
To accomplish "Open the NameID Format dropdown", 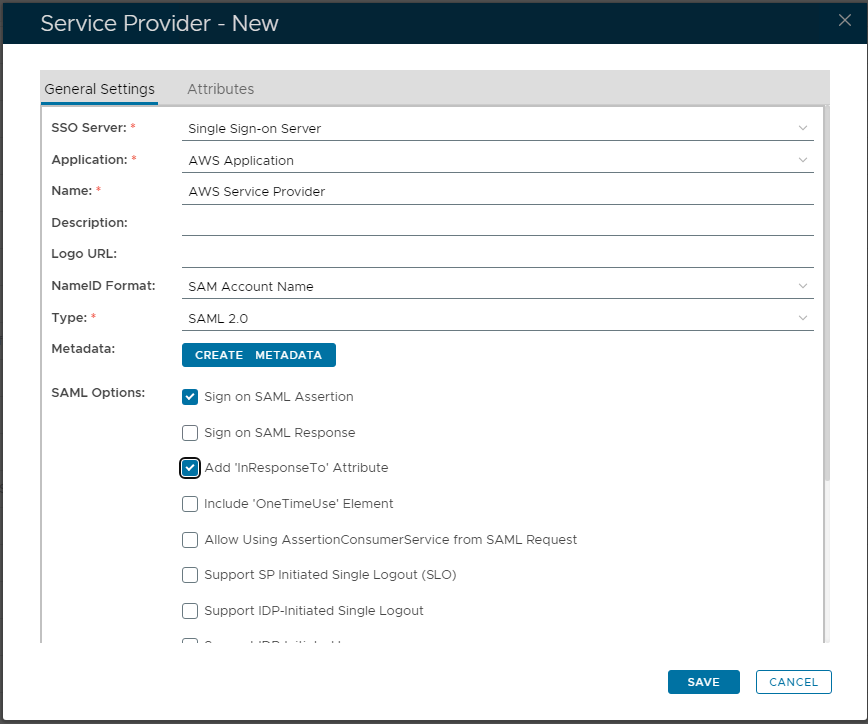I will [498, 286].
